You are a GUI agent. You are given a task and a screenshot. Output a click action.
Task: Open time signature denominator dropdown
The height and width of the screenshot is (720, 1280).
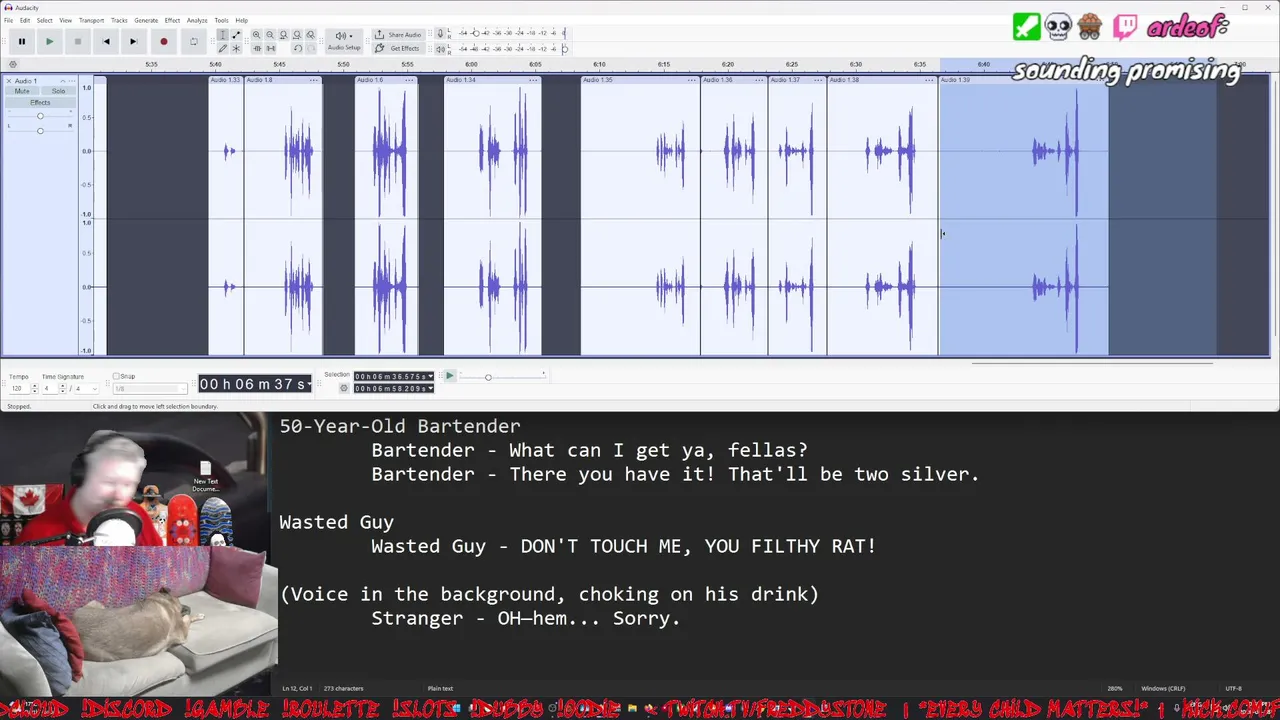[87, 388]
